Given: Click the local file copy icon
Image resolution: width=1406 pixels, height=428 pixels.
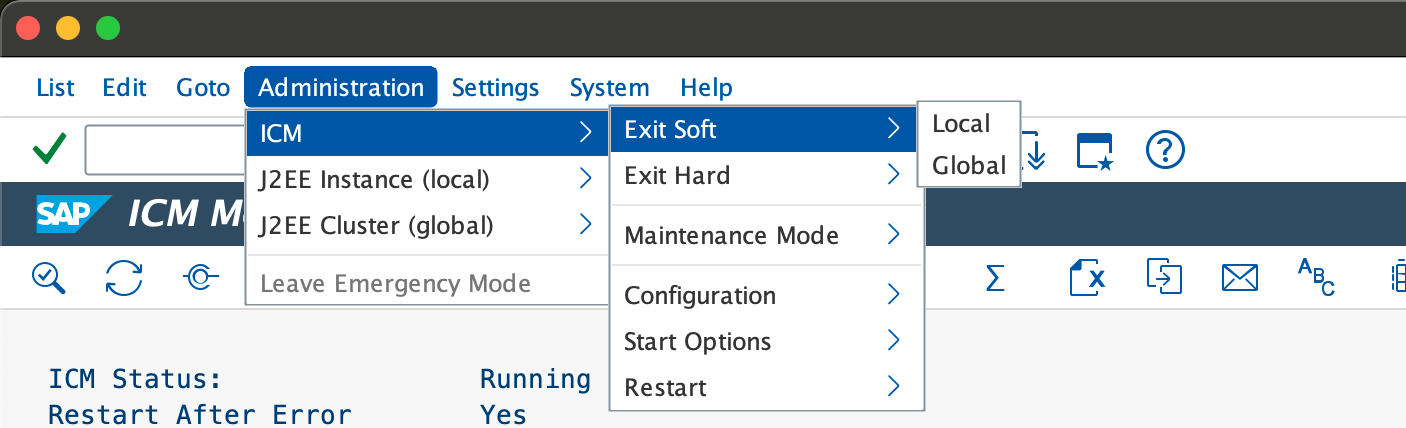Looking at the screenshot, I should tap(1163, 278).
